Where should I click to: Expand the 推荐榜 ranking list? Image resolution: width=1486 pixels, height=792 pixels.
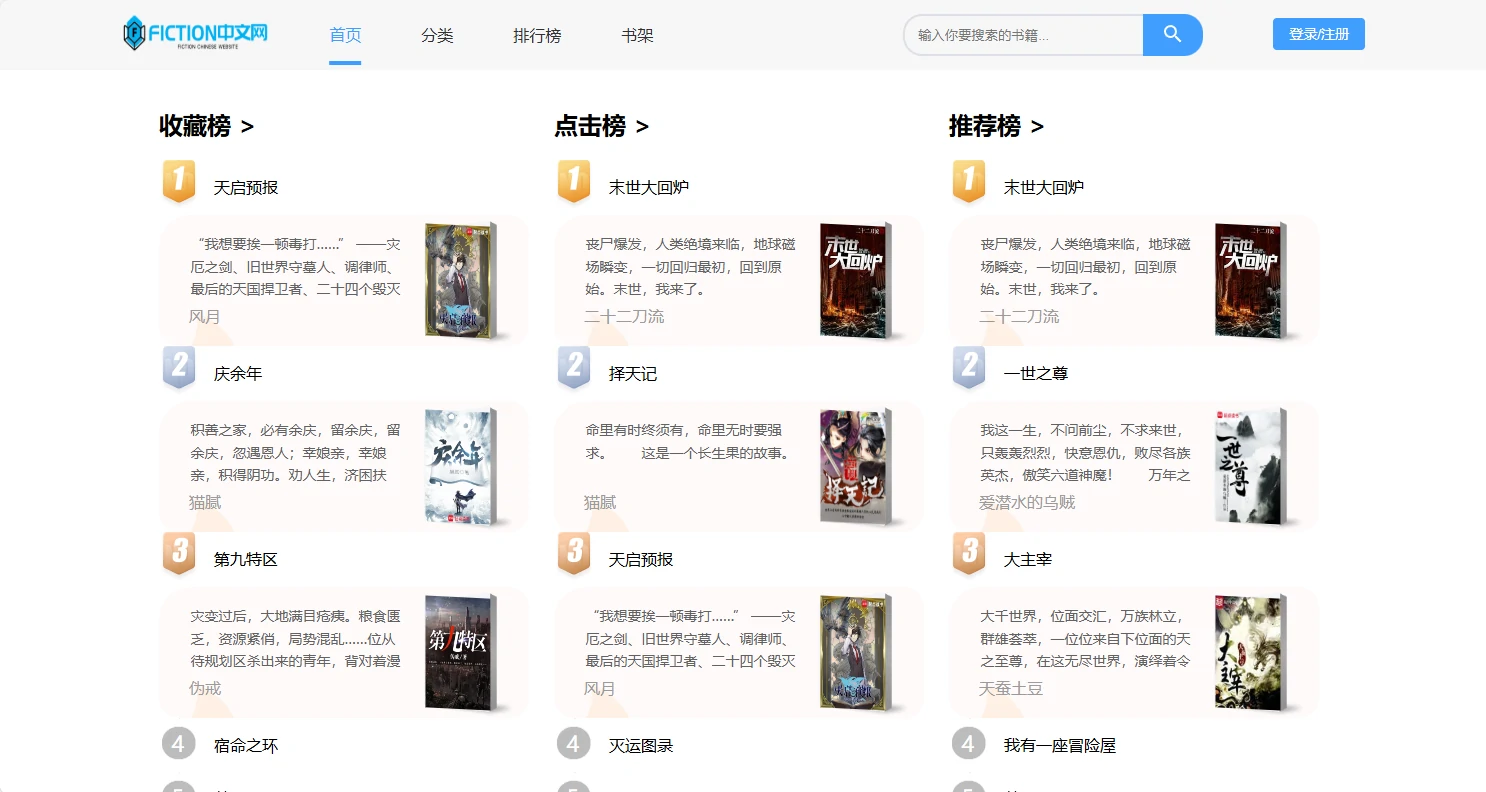(996, 126)
